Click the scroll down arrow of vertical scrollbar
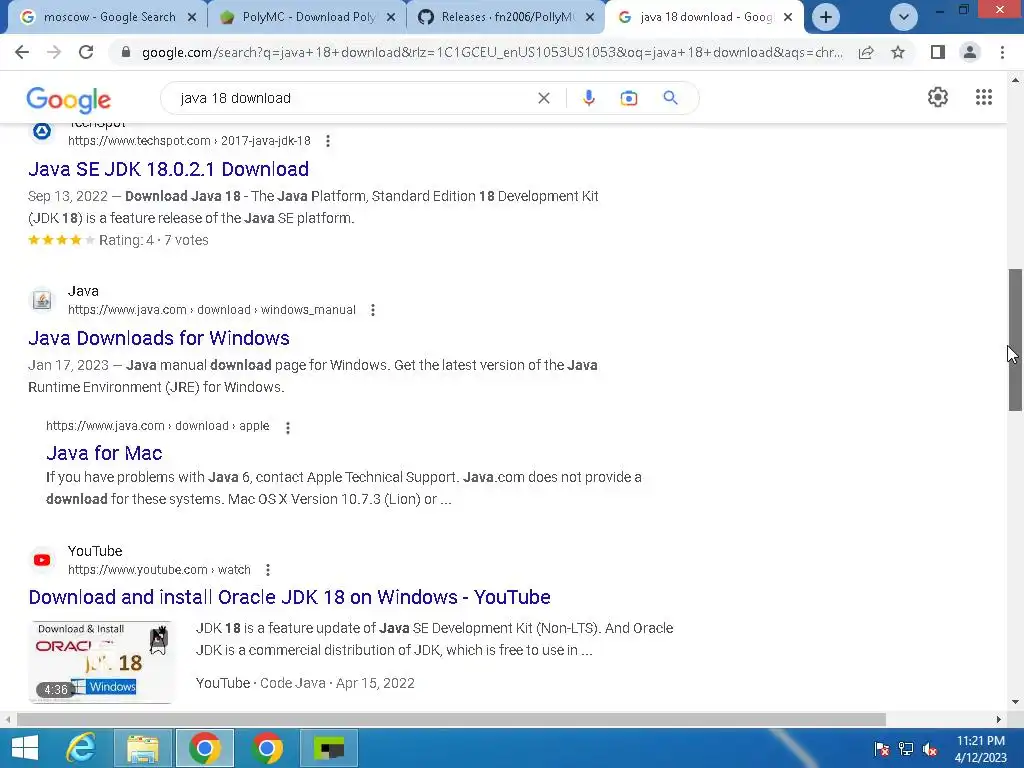This screenshot has width=1024, height=768. tap(1015, 703)
